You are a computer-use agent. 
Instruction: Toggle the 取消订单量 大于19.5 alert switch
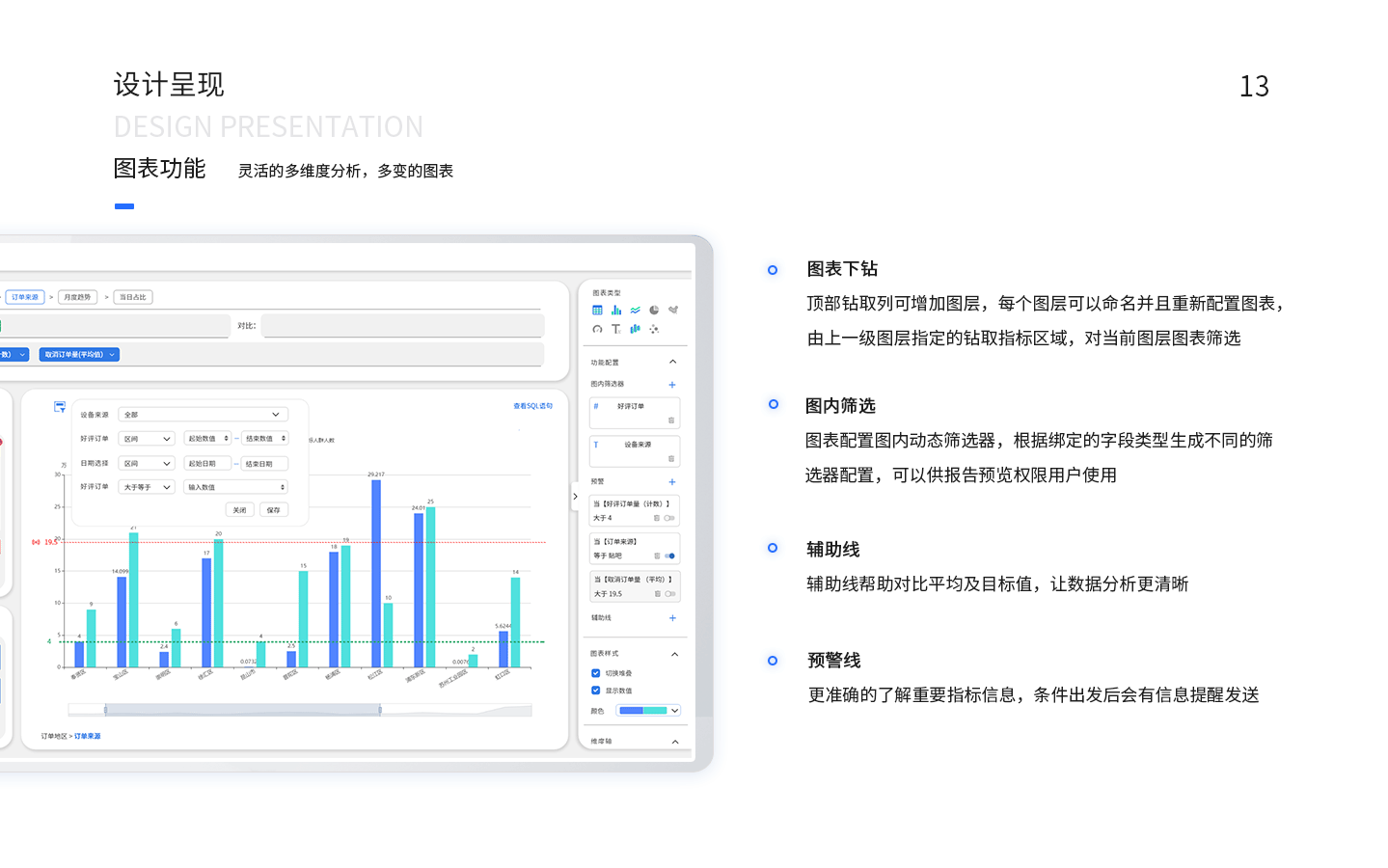(670, 594)
